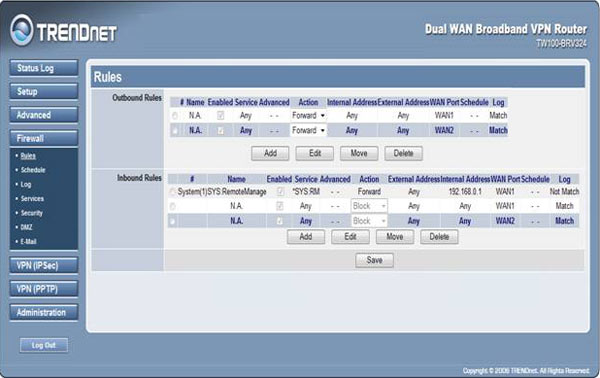Go to Firewall DMZ submenu link
The height and width of the screenshot is (378, 600).
coord(26,227)
